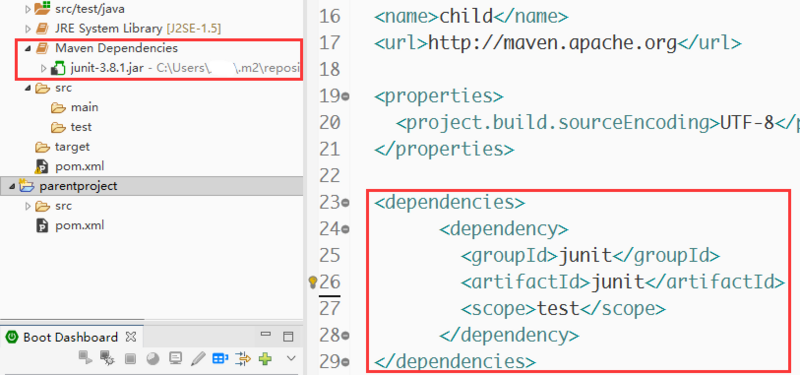Open the Boot Dashboard view menu chevron
Viewport: 800px width, 375px height.
click(x=291, y=358)
